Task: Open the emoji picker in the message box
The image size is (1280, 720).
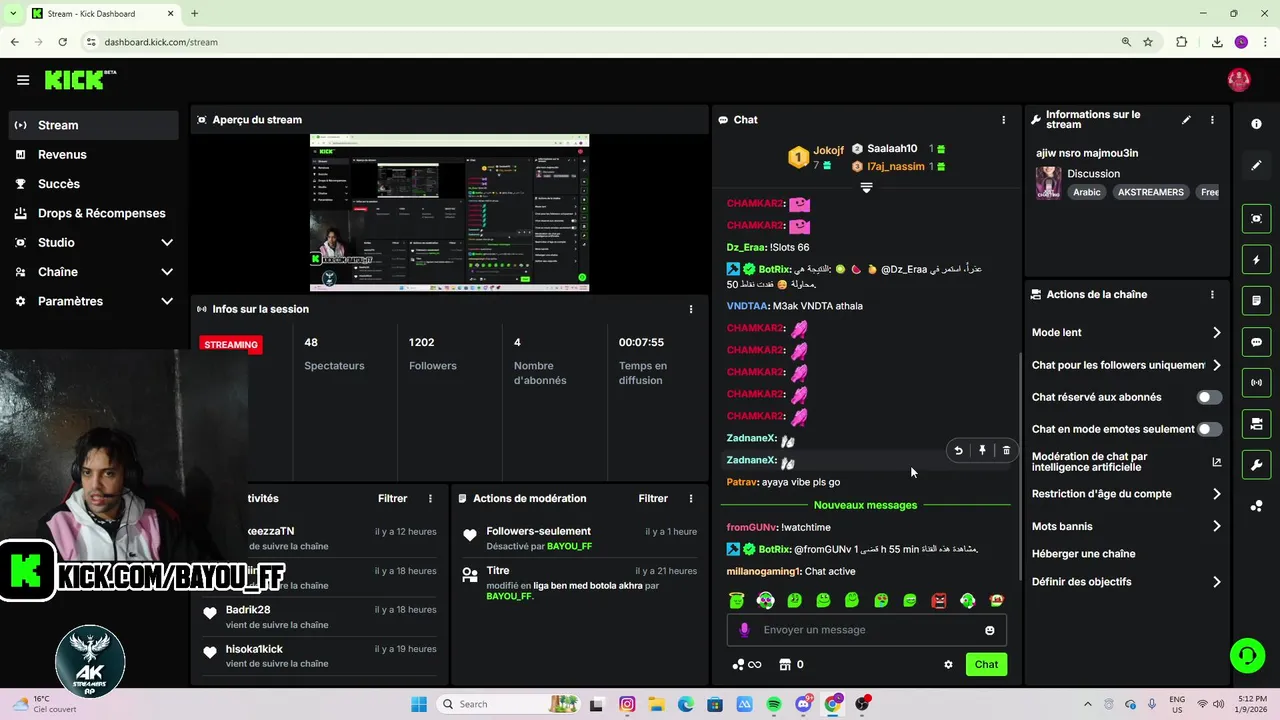Action: (990, 630)
